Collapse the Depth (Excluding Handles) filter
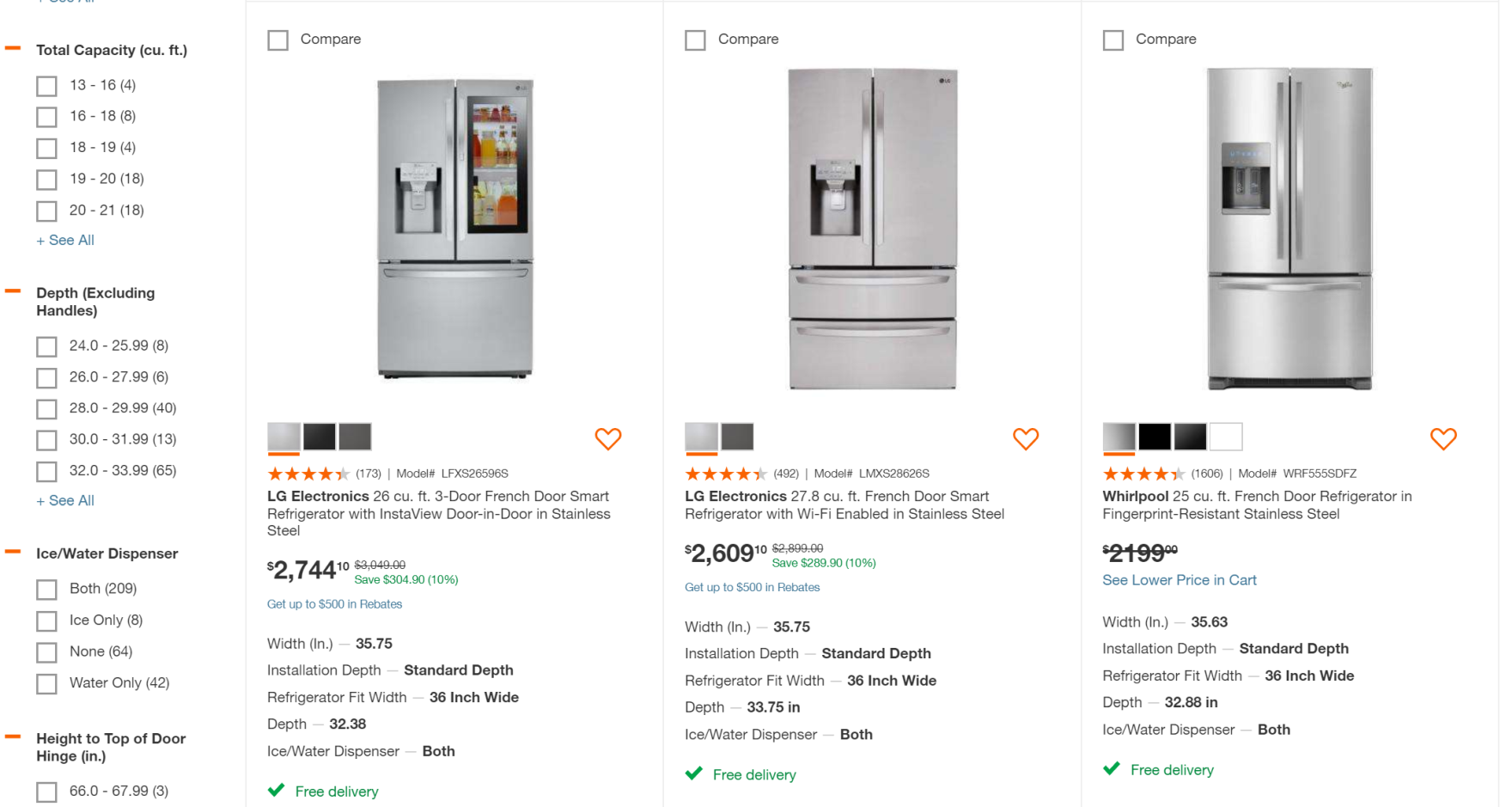1512x807 pixels. click(13, 291)
